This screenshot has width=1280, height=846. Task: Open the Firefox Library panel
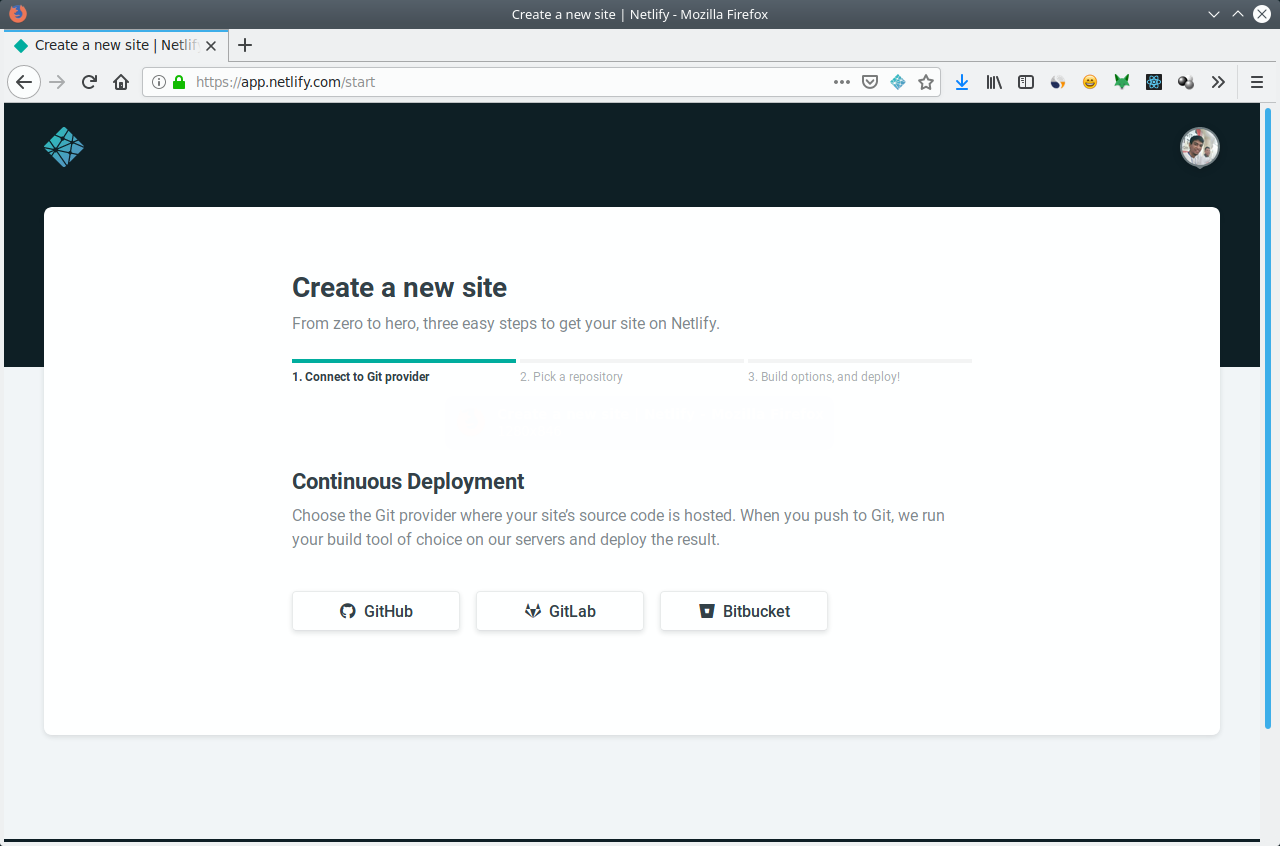click(x=994, y=82)
